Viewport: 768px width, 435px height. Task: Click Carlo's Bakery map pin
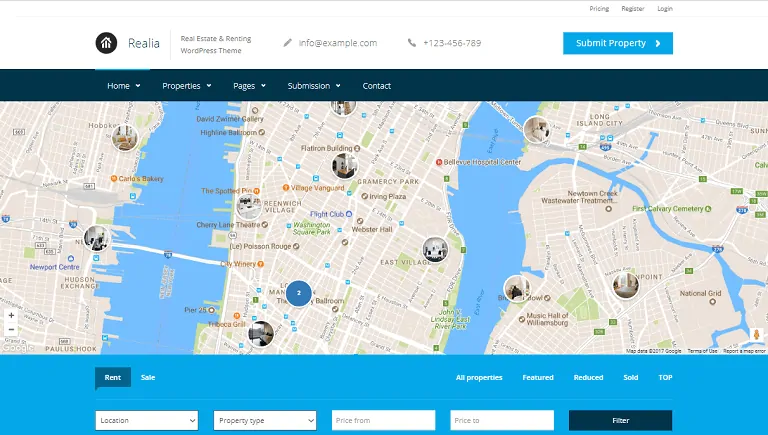coord(114,178)
